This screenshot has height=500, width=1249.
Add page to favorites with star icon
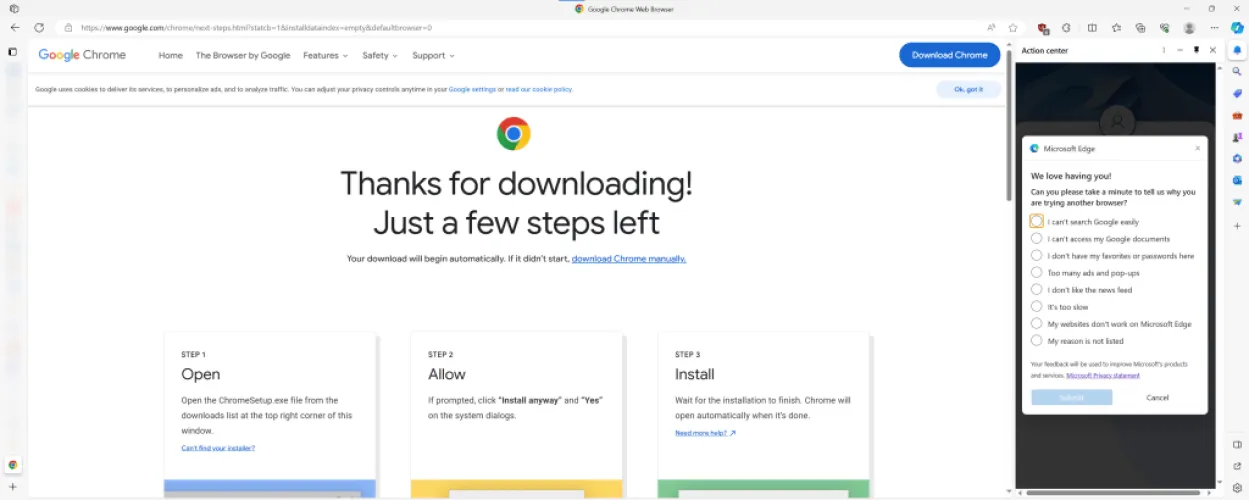1013,28
